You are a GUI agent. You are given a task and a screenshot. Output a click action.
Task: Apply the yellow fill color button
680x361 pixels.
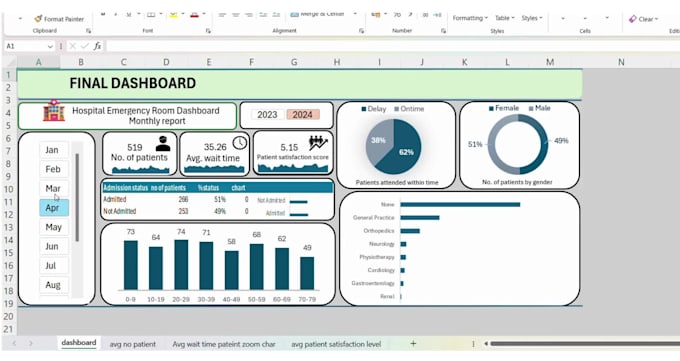point(173,15)
